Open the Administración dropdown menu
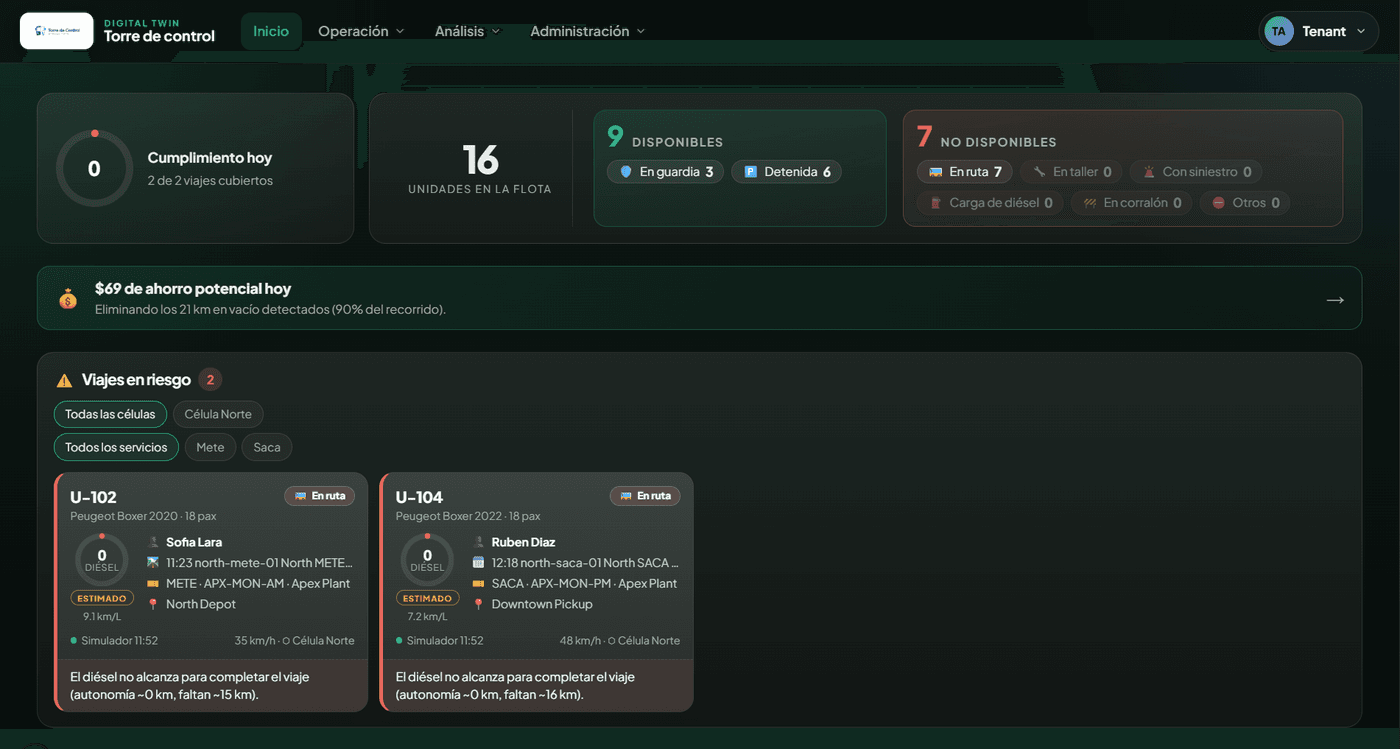The width and height of the screenshot is (1400, 749). 588,31
